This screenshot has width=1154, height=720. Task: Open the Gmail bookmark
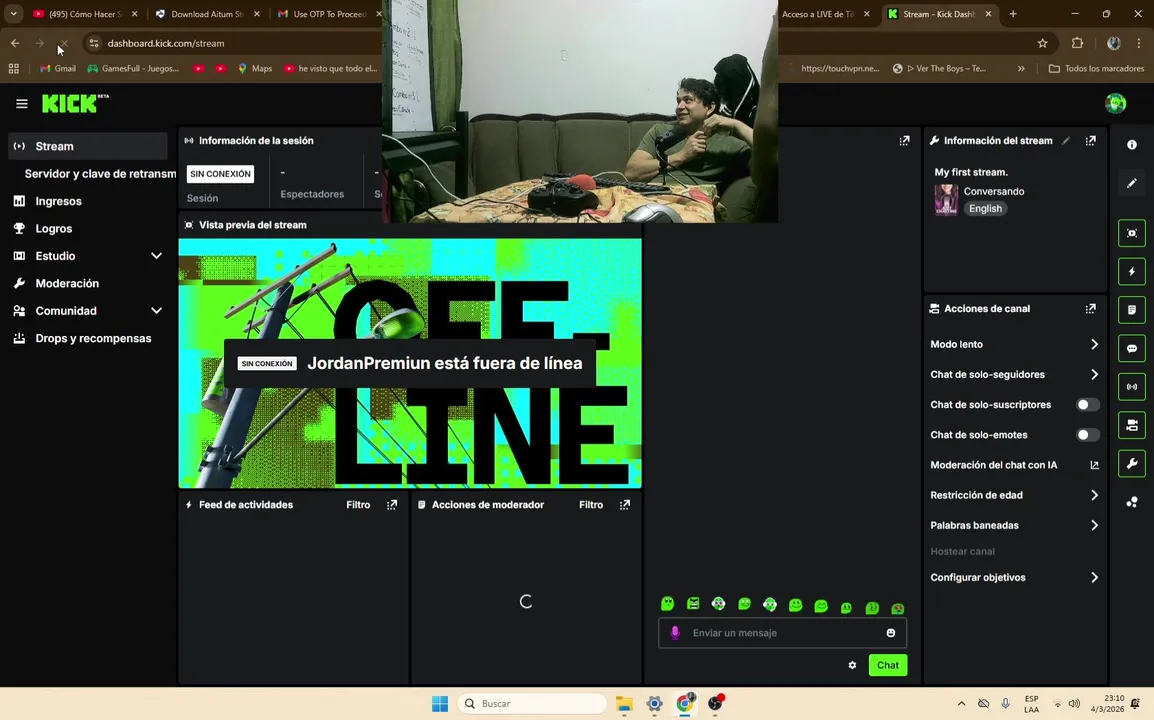[57, 68]
